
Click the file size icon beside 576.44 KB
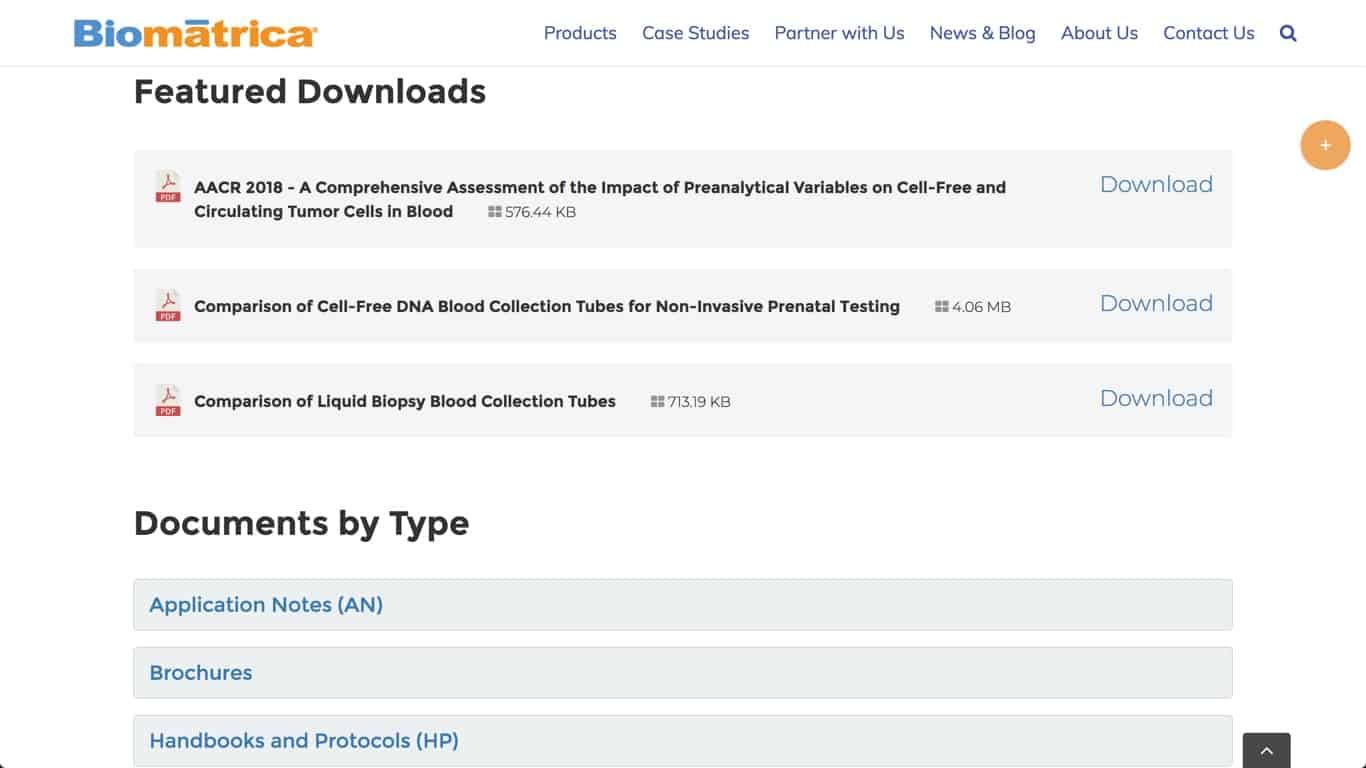pos(494,212)
